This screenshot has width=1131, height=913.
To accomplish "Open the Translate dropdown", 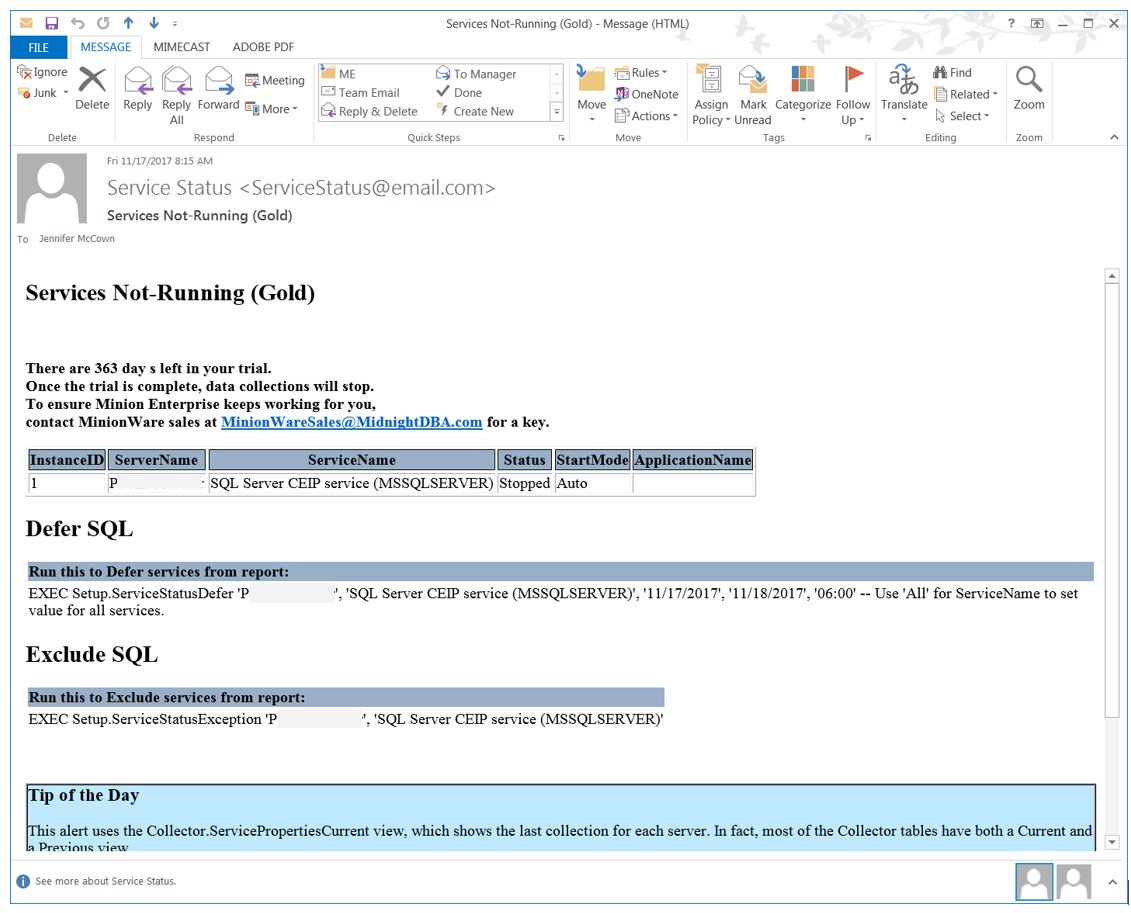I will 904,95.
